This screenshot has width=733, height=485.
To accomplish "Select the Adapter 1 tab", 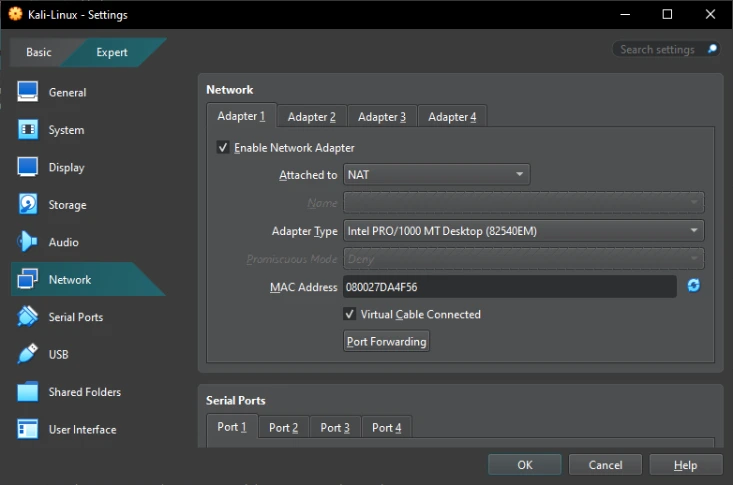I will coord(241,116).
